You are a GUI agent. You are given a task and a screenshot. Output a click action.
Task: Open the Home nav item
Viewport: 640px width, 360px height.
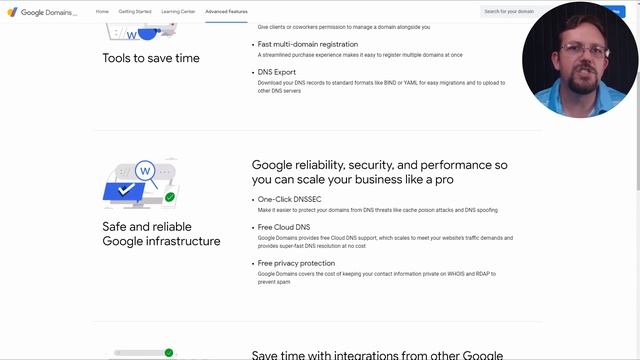pos(102,11)
